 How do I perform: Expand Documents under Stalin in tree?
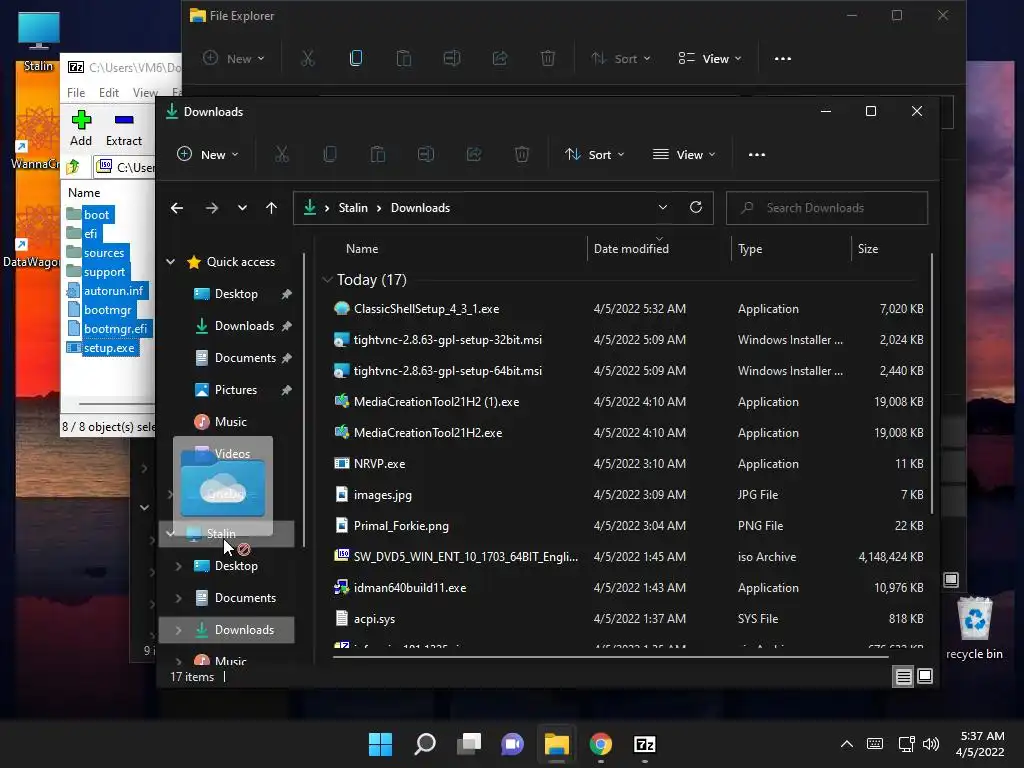pyautogui.click(x=178, y=598)
